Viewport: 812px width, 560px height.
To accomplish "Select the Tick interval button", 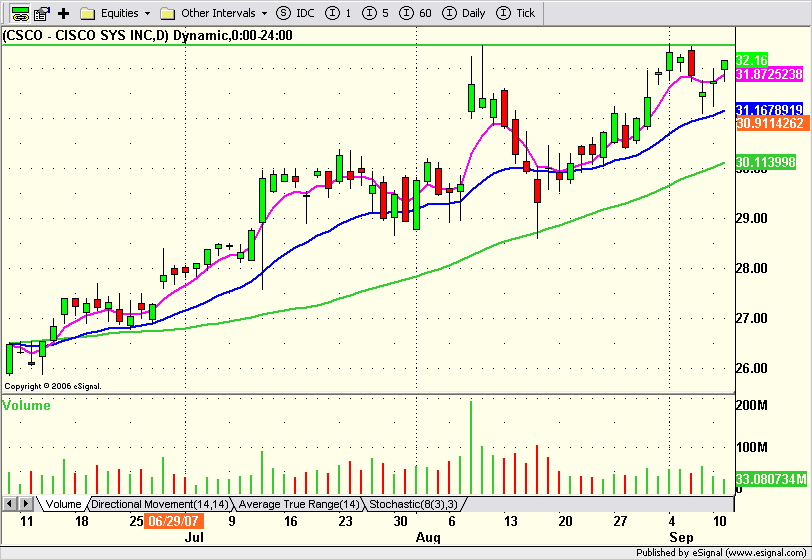I will tap(515, 13).
